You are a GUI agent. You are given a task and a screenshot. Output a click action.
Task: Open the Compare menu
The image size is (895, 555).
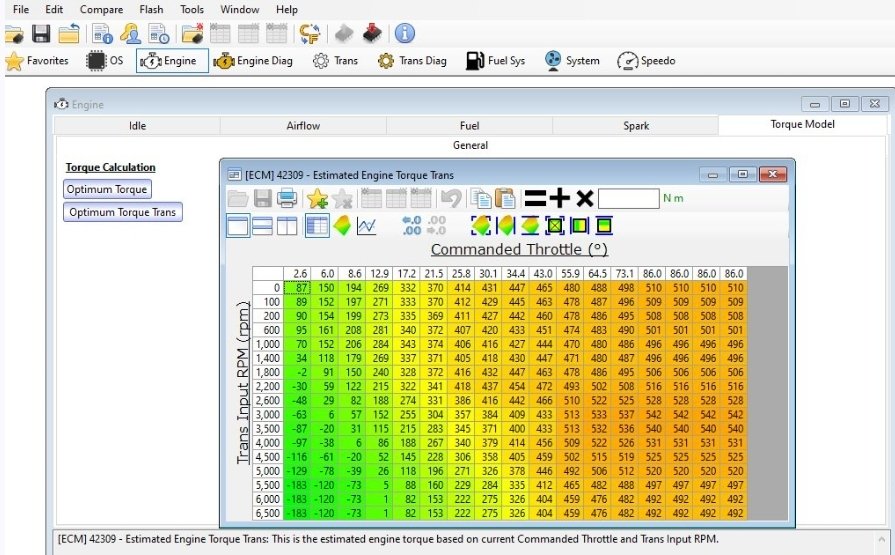click(101, 10)
